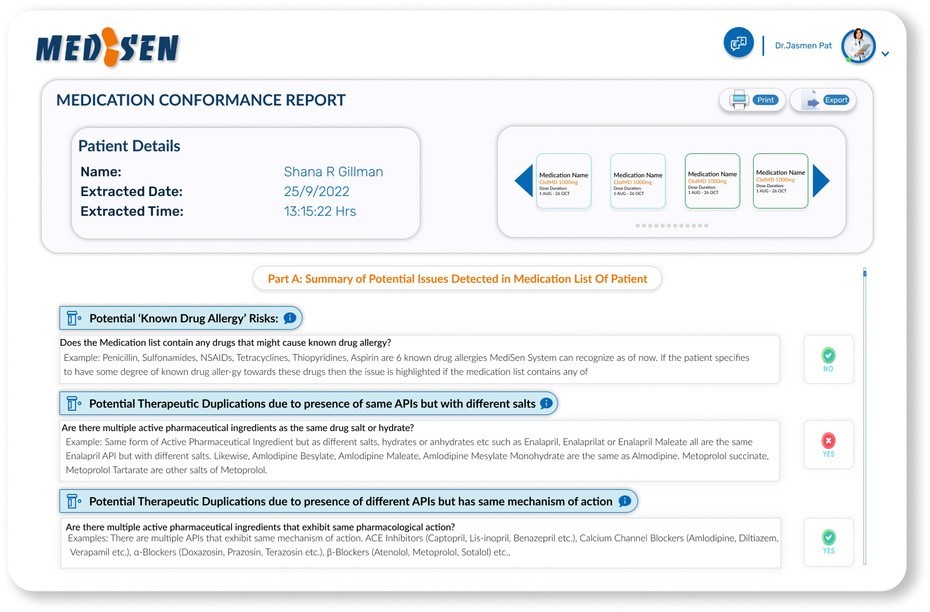This screenshot has width=930, height=612.
Task: Expand the user account dropdown chevron
Action: tap(885, 54)
